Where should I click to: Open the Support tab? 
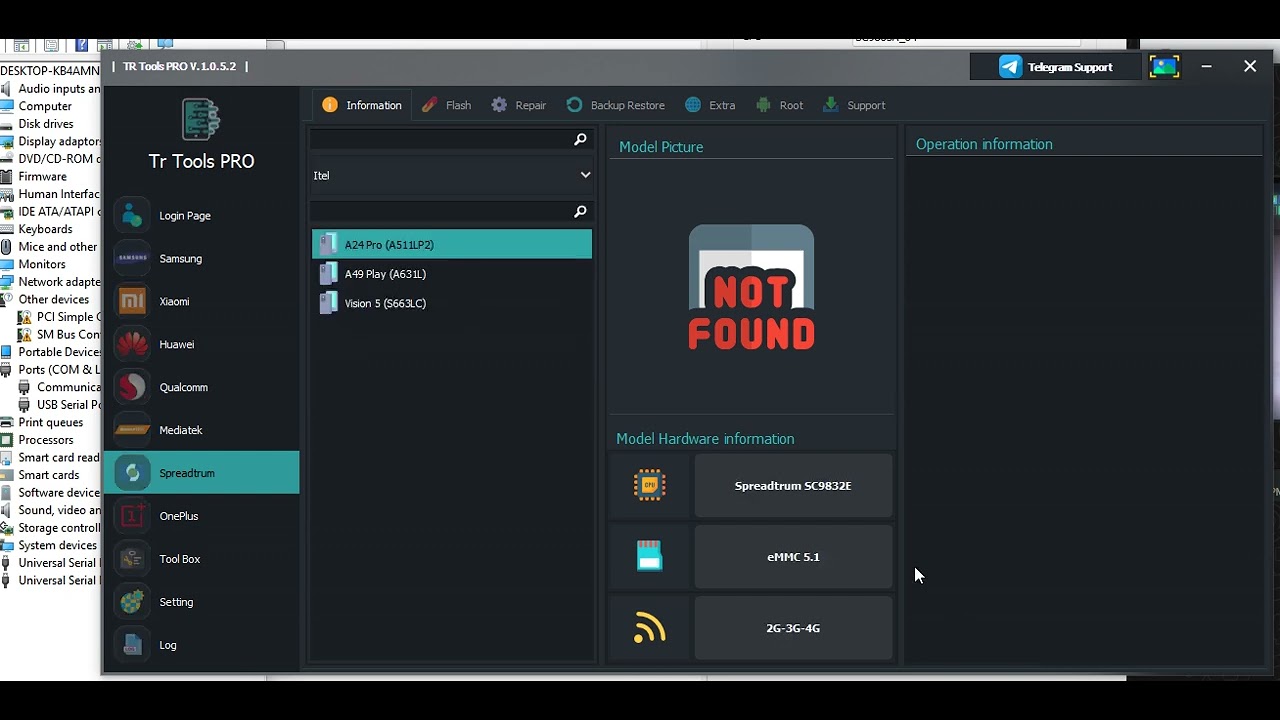(854, 105)
